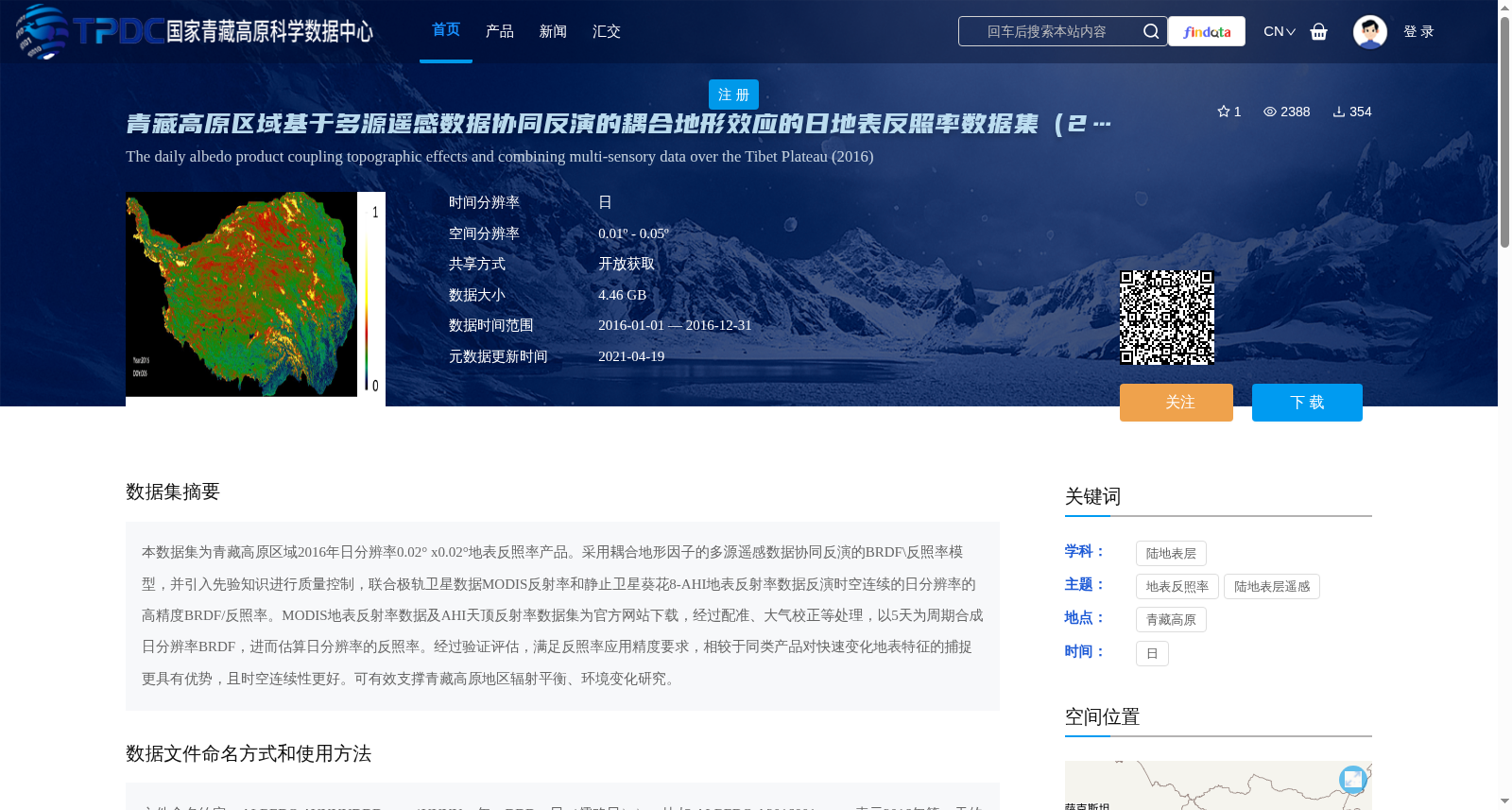Click the search magnifier icon

(1151, 31)
